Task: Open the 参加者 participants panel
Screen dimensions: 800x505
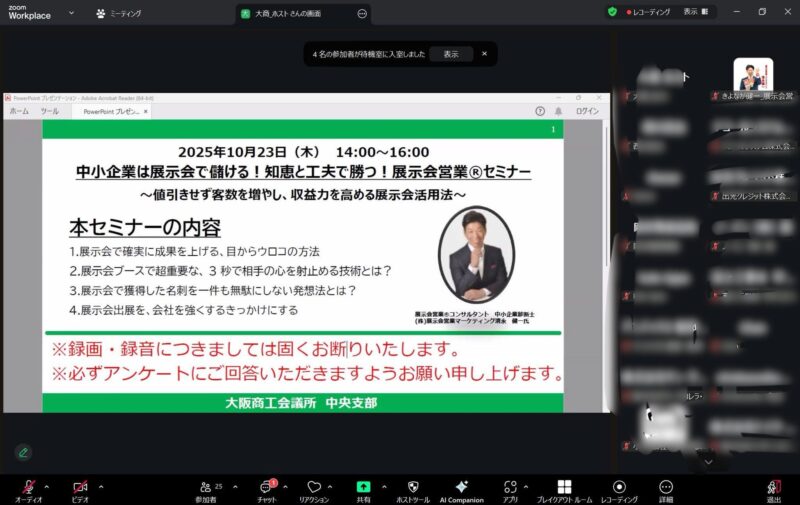Action: 206,487
